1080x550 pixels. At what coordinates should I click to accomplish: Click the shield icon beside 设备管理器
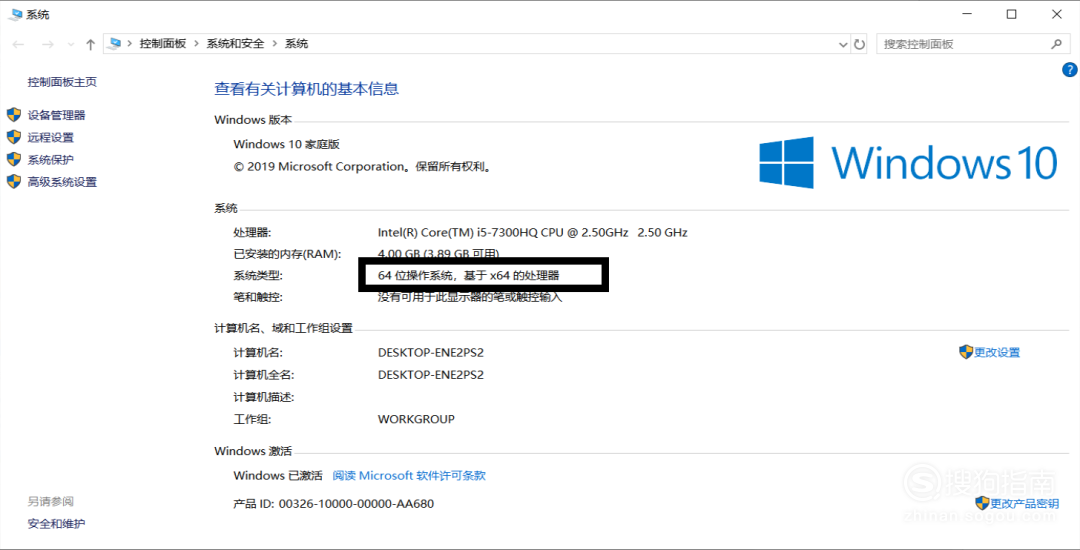click(x=14, y=114)
